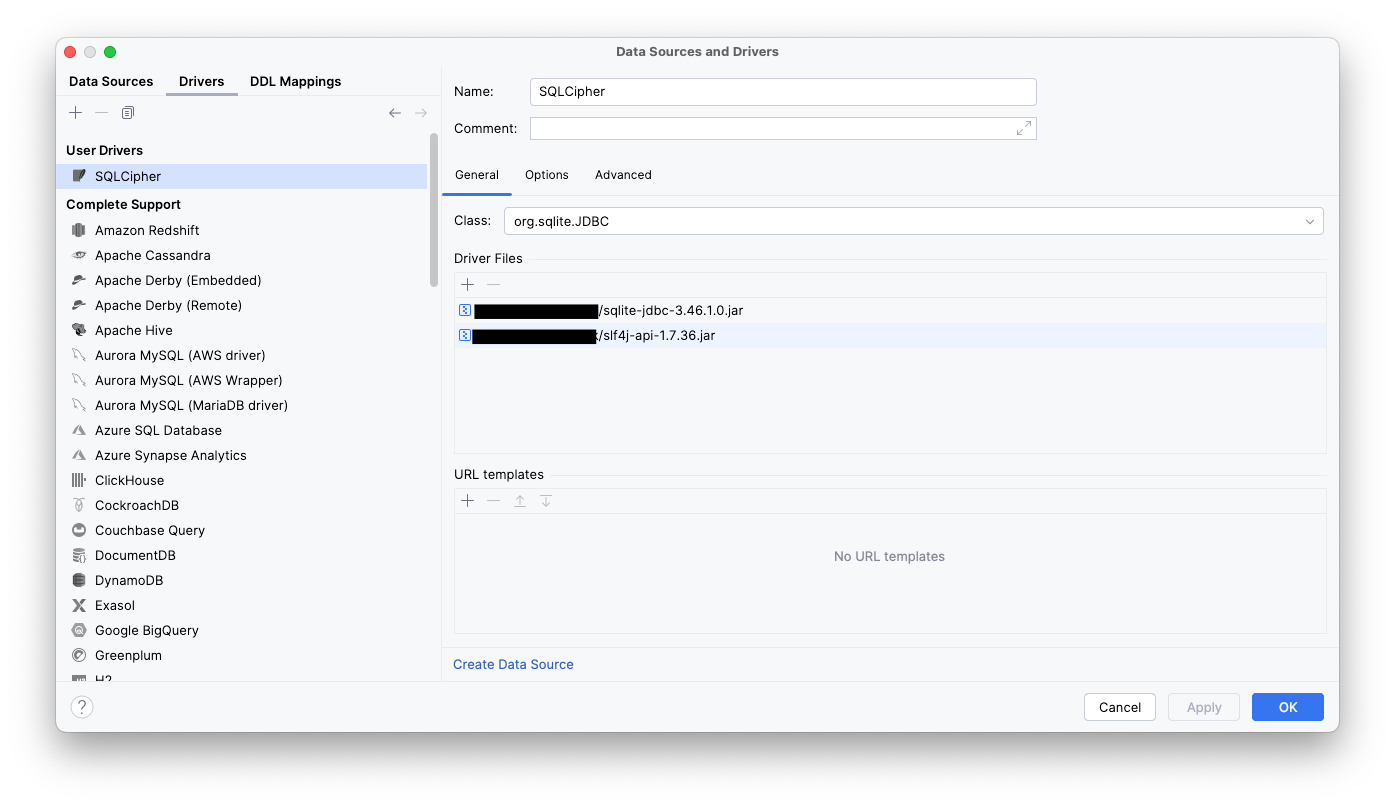The image size is (1395, 806).
Task: Select DocumentDB driver
Action: 242,555
